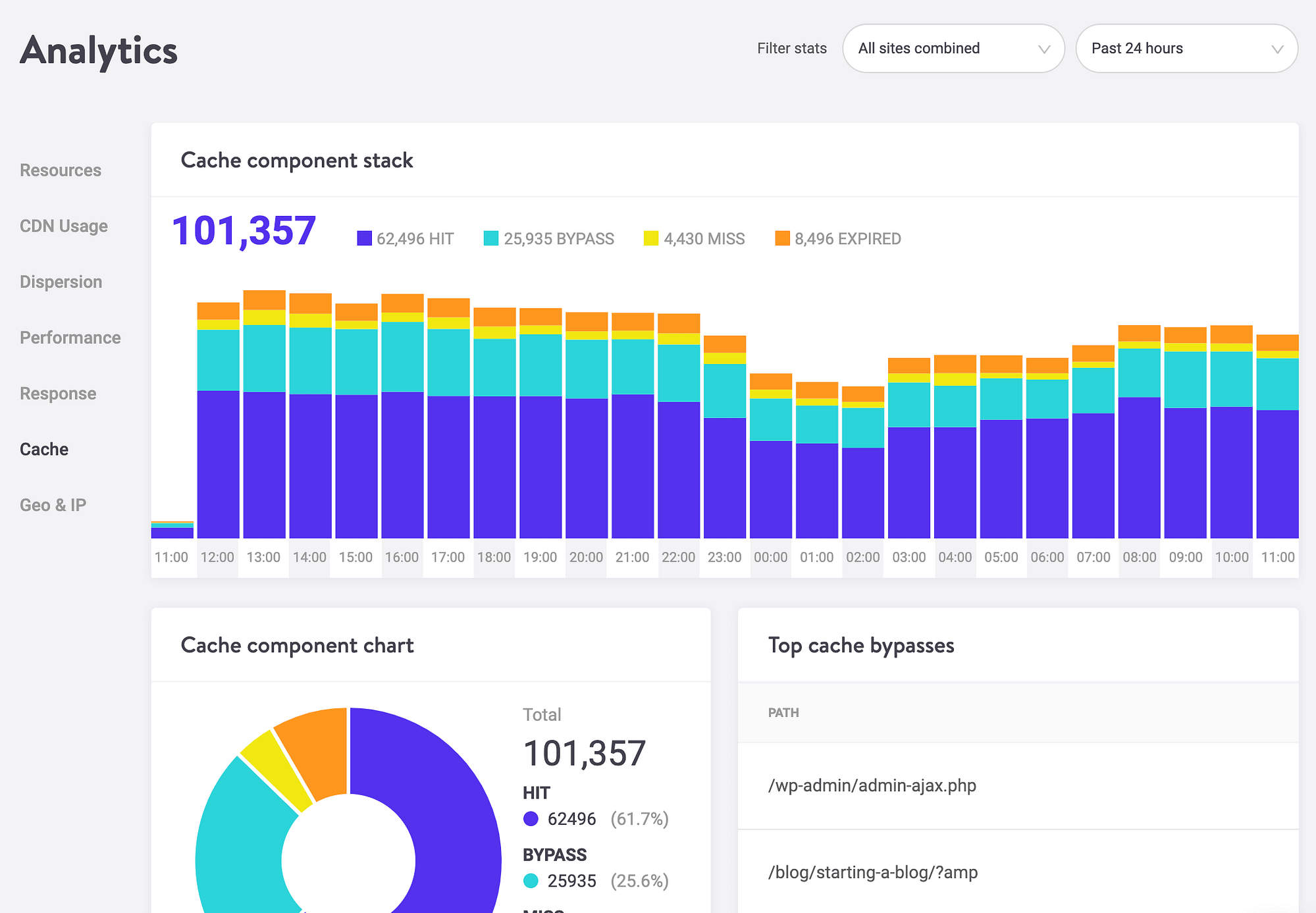
Task: Click the 13:00 stacked bar
Action: (x=265, y=415)
